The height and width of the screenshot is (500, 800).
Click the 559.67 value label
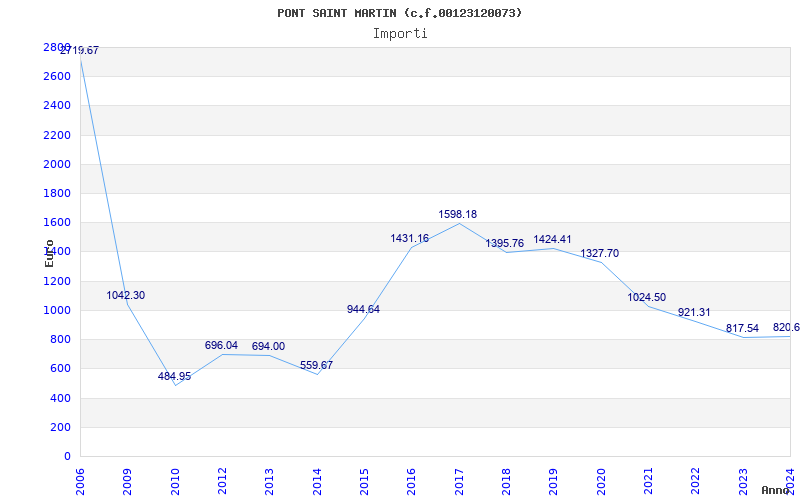tap(316, 365)
